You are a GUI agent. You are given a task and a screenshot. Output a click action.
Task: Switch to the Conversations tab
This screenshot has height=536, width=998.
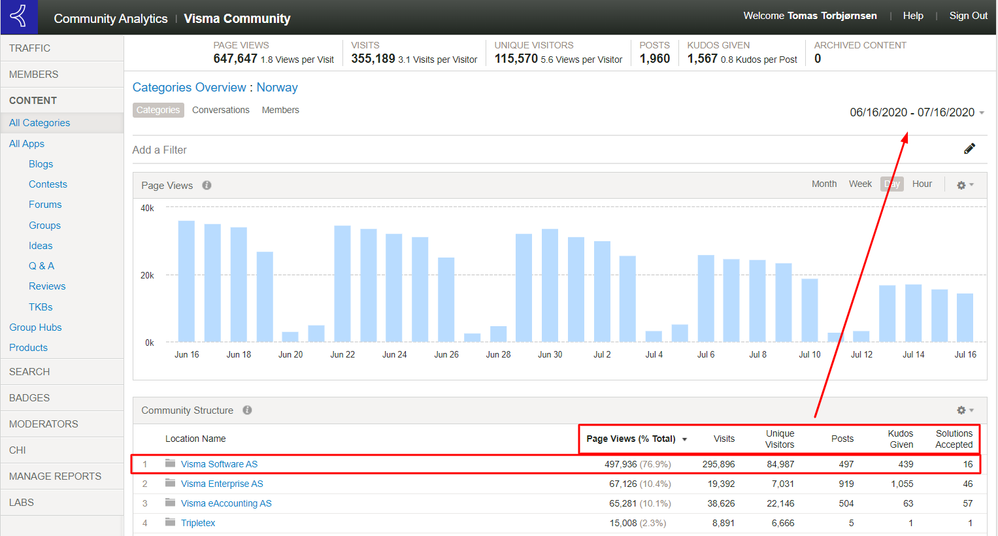point(221,110)
